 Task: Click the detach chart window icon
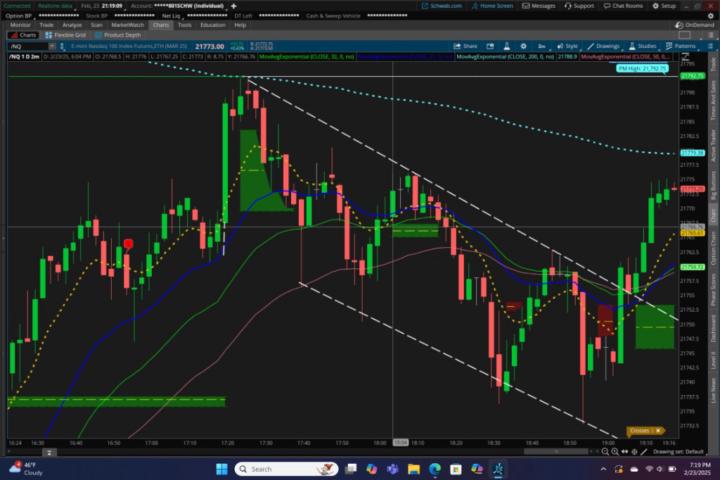click(490, 46)
